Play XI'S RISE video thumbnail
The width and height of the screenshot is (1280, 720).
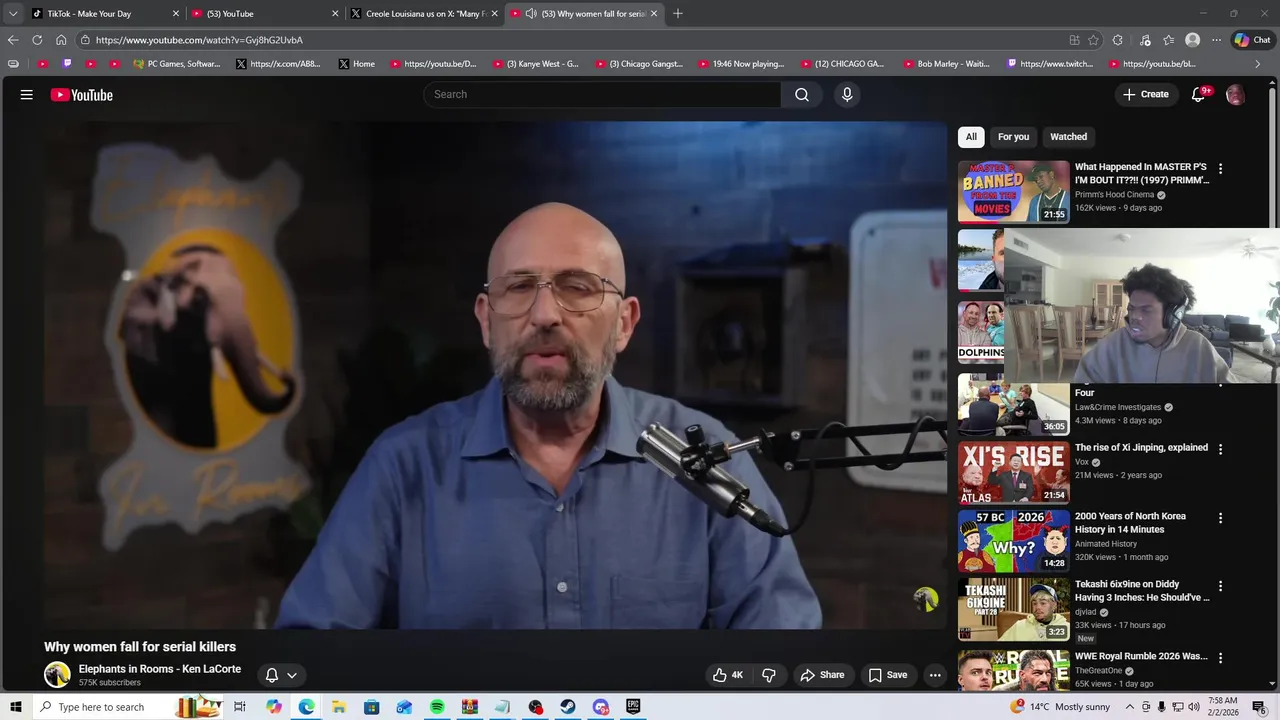click(1013, 472)
